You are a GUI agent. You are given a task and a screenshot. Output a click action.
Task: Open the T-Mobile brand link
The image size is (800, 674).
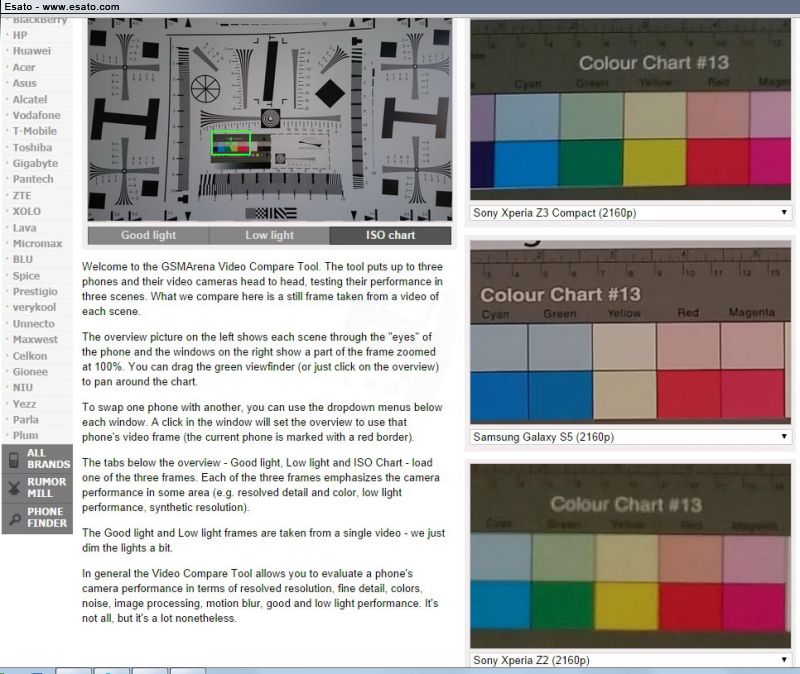pos(35,131)
